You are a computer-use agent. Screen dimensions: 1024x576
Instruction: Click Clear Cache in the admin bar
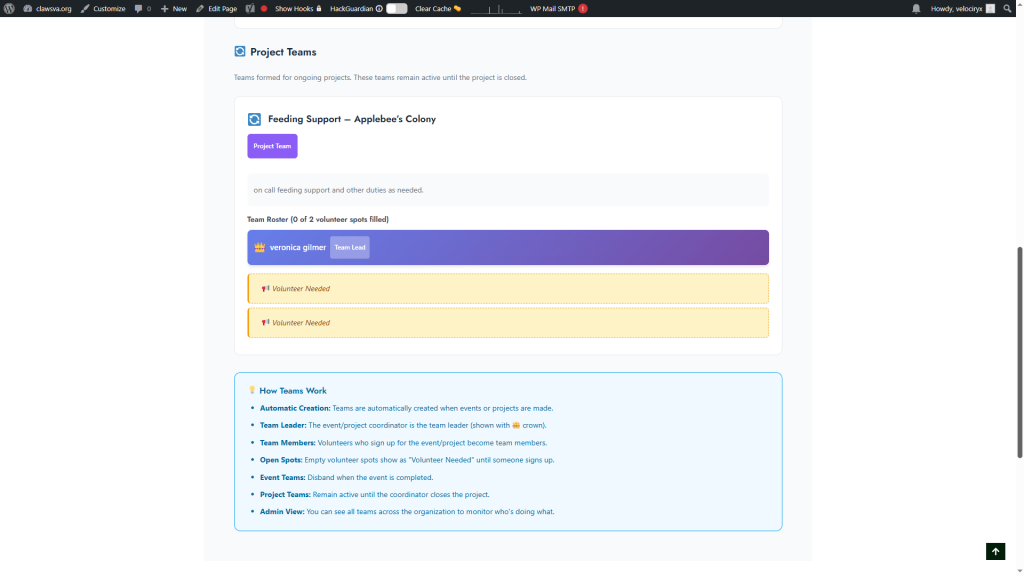point(437,8)
